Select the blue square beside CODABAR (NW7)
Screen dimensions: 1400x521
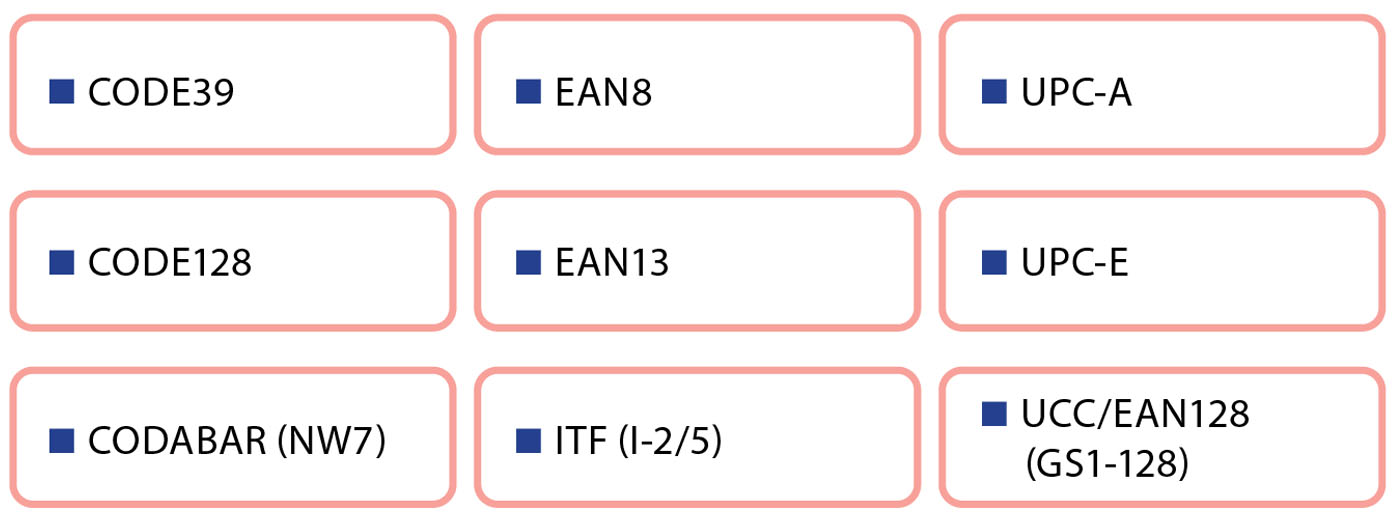pyautogui.click(x=62, y=440)
